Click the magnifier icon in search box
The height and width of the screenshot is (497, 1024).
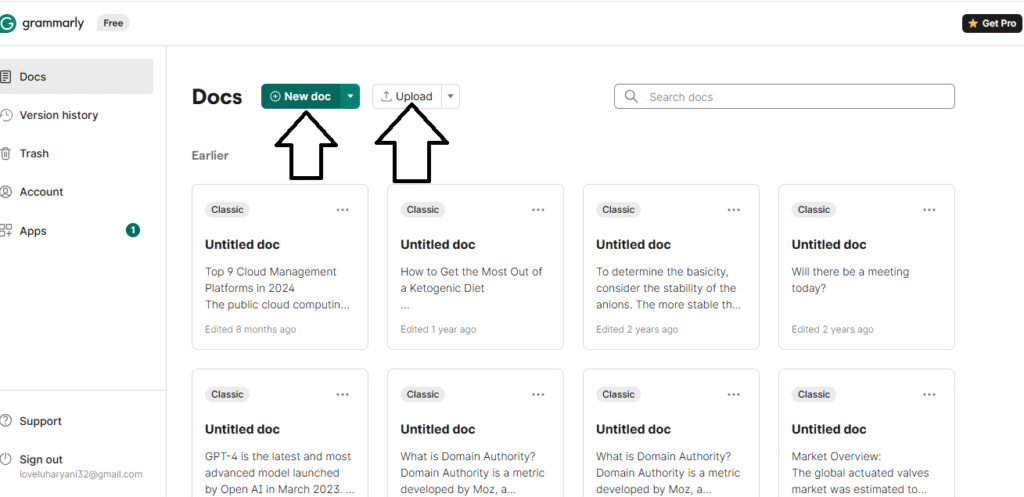click(631, 97)
